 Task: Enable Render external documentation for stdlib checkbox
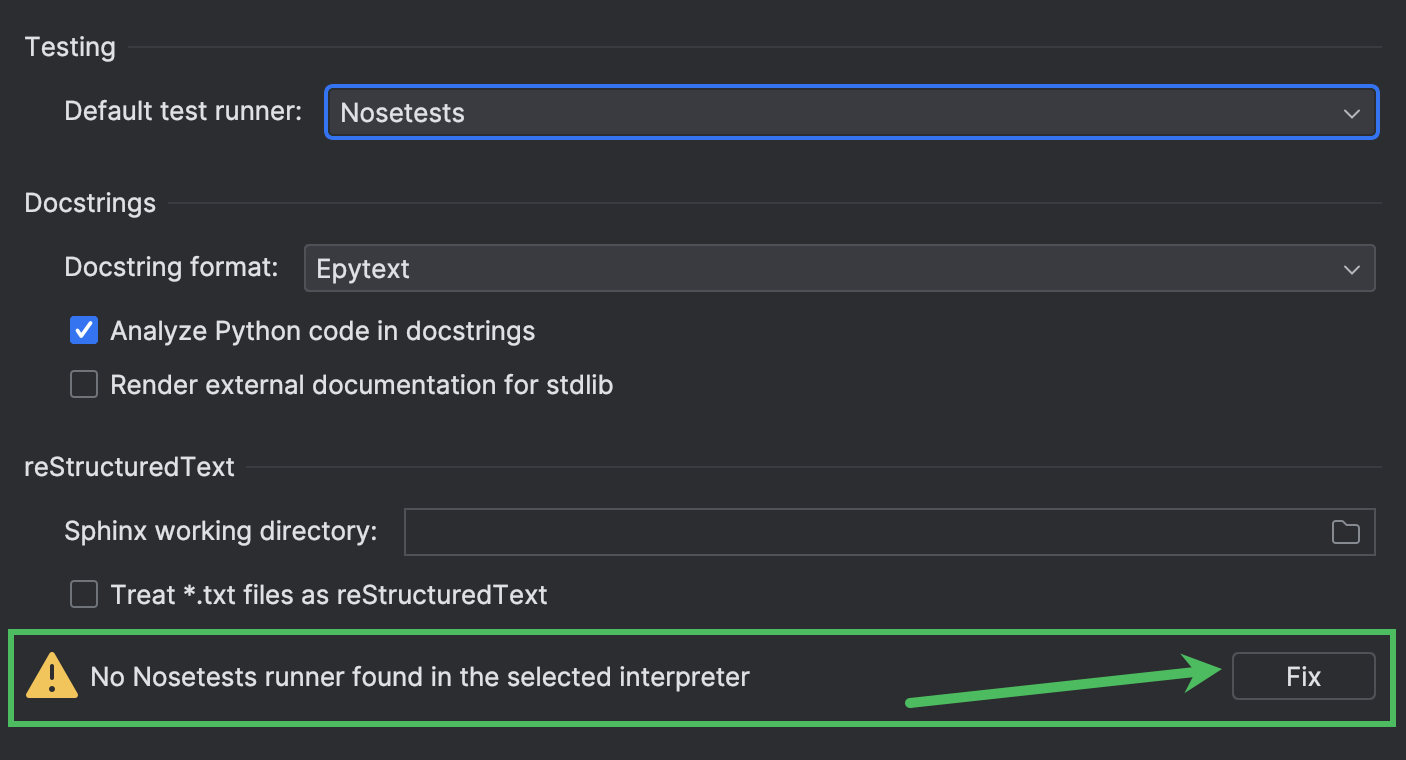(84, 384)
